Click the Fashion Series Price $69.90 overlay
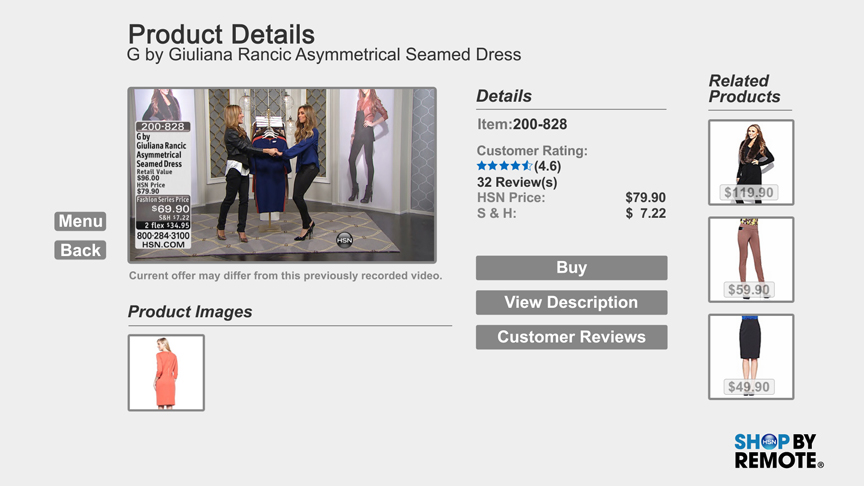Image resolution: width=864 pixels, height=486 pixels. click(163, 205)
